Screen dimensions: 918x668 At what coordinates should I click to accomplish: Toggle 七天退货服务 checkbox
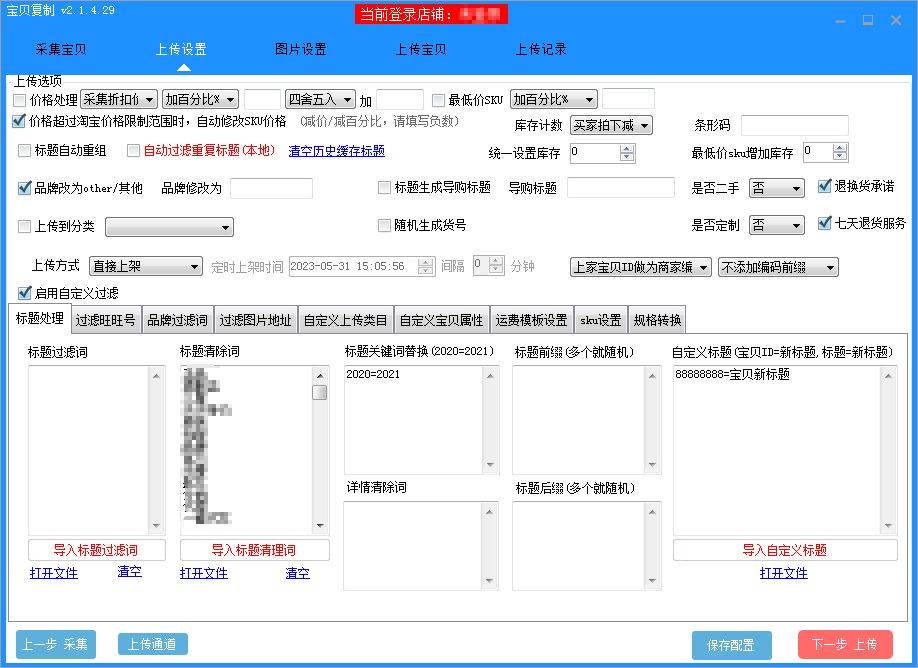[824, 223]
